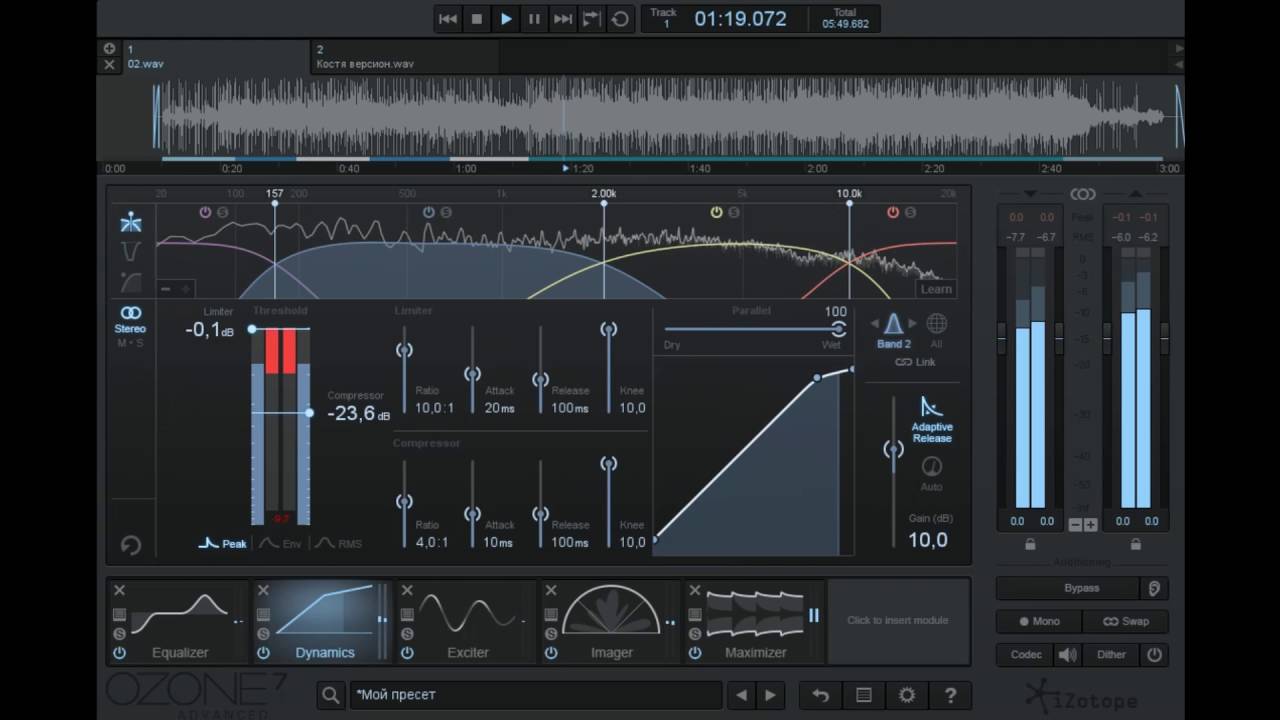
Task: Toggle Adaptive Release
Action: 931,419
